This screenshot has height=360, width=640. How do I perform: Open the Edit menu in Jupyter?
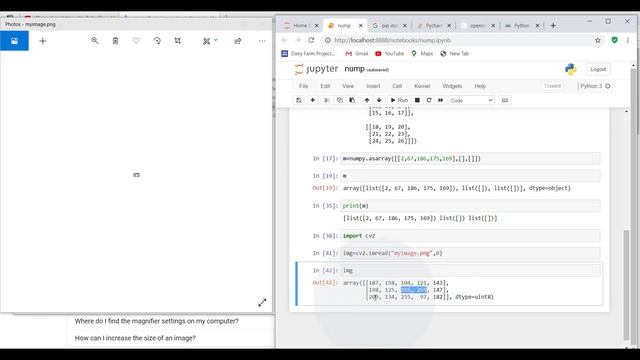pyautogui.click(x=325, y=86)
